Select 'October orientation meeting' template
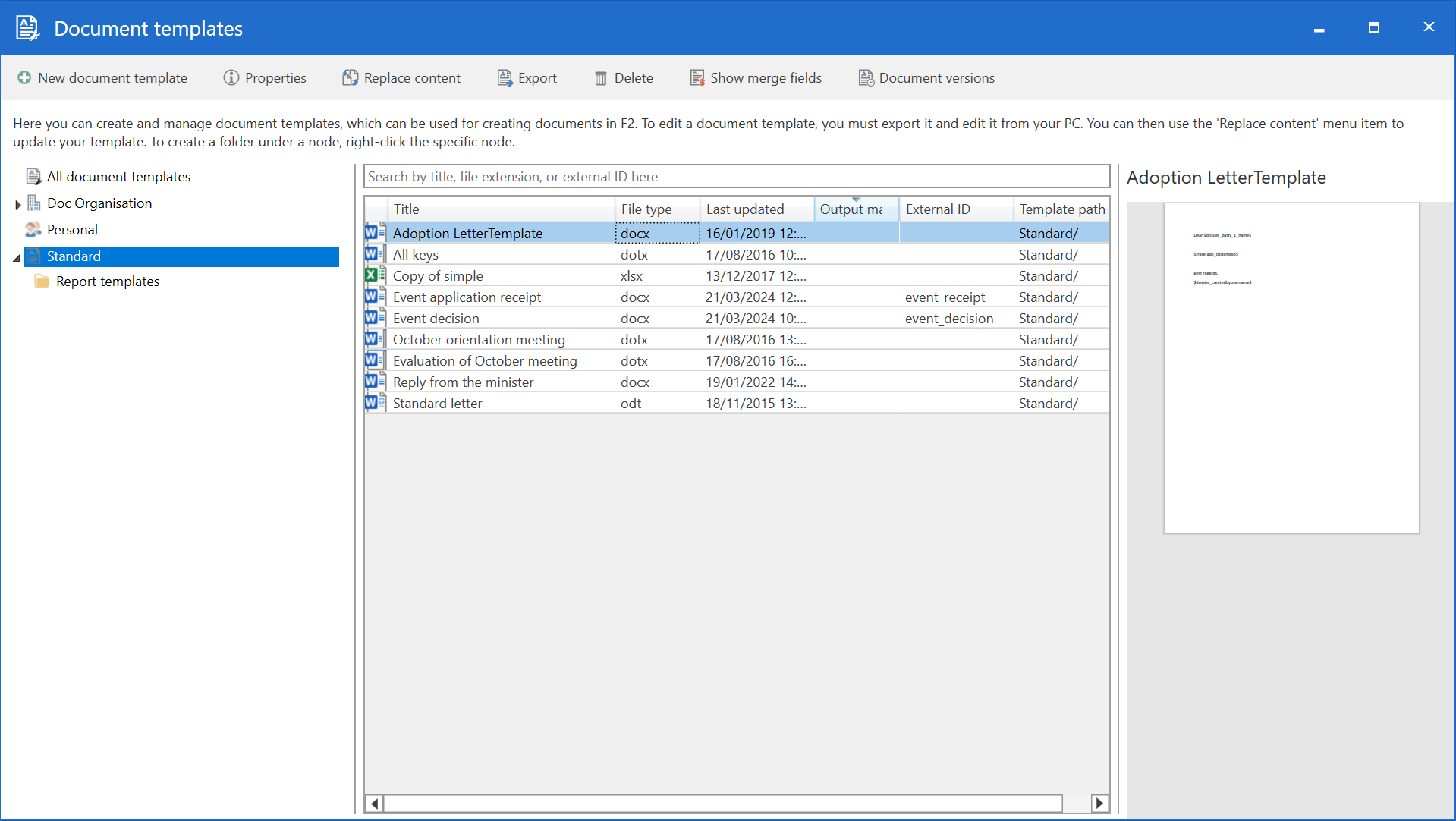The image size is (1456, 821). click(737, 339)
